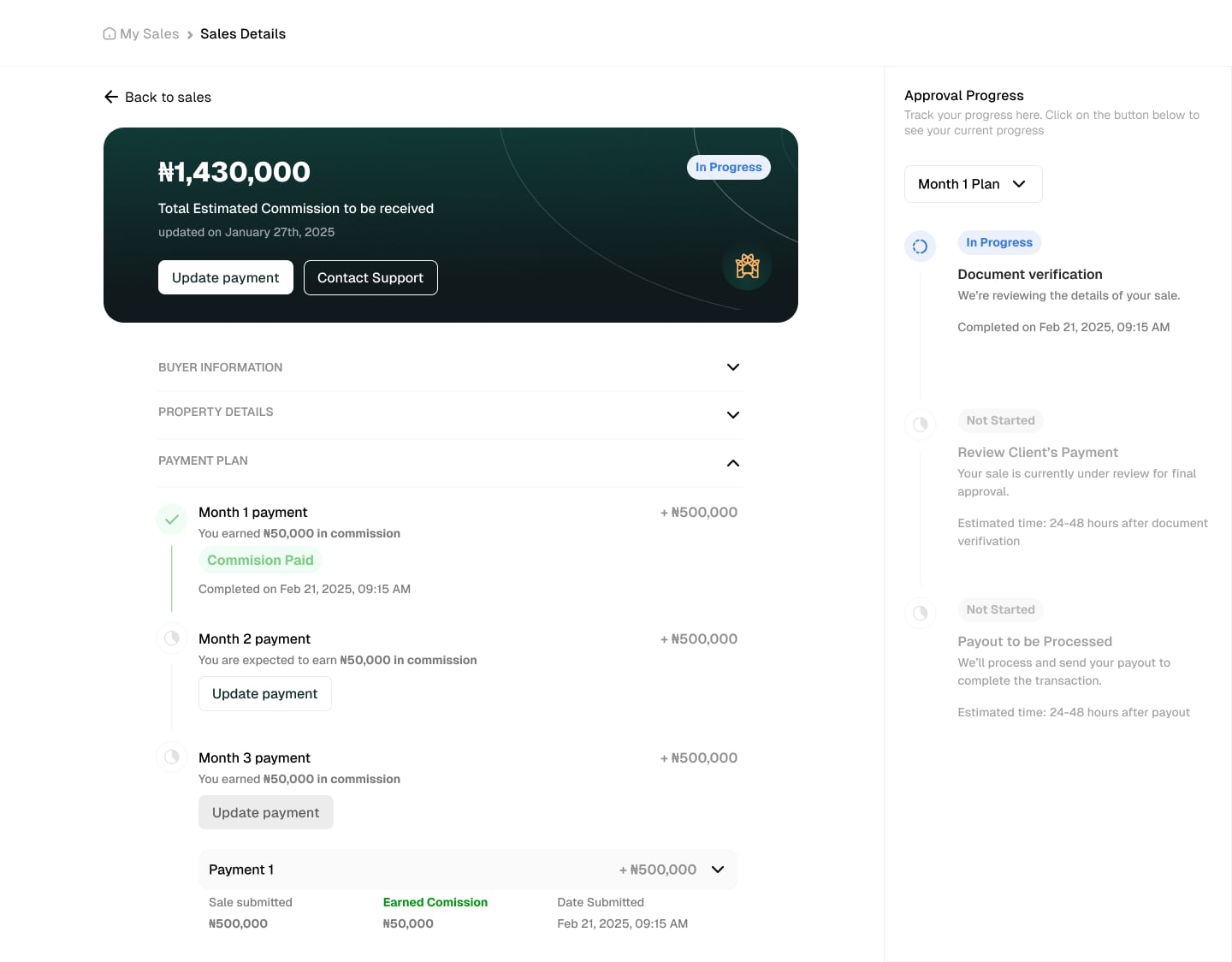Click the in-progress spinner icon for Document verification

pyautogui.click(x=920, y=246)
